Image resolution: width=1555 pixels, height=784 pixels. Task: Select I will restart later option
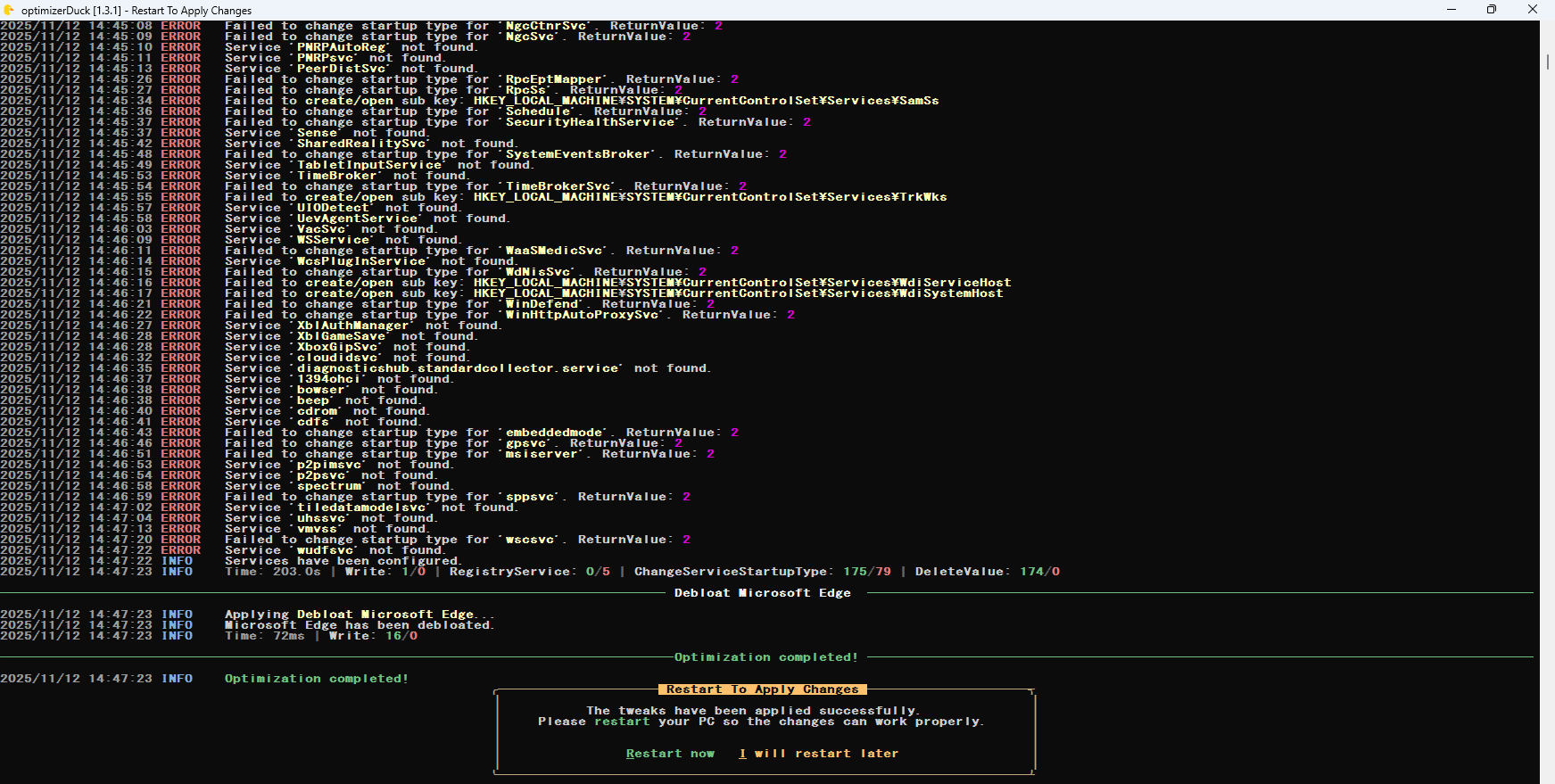[x=819, y=754]
